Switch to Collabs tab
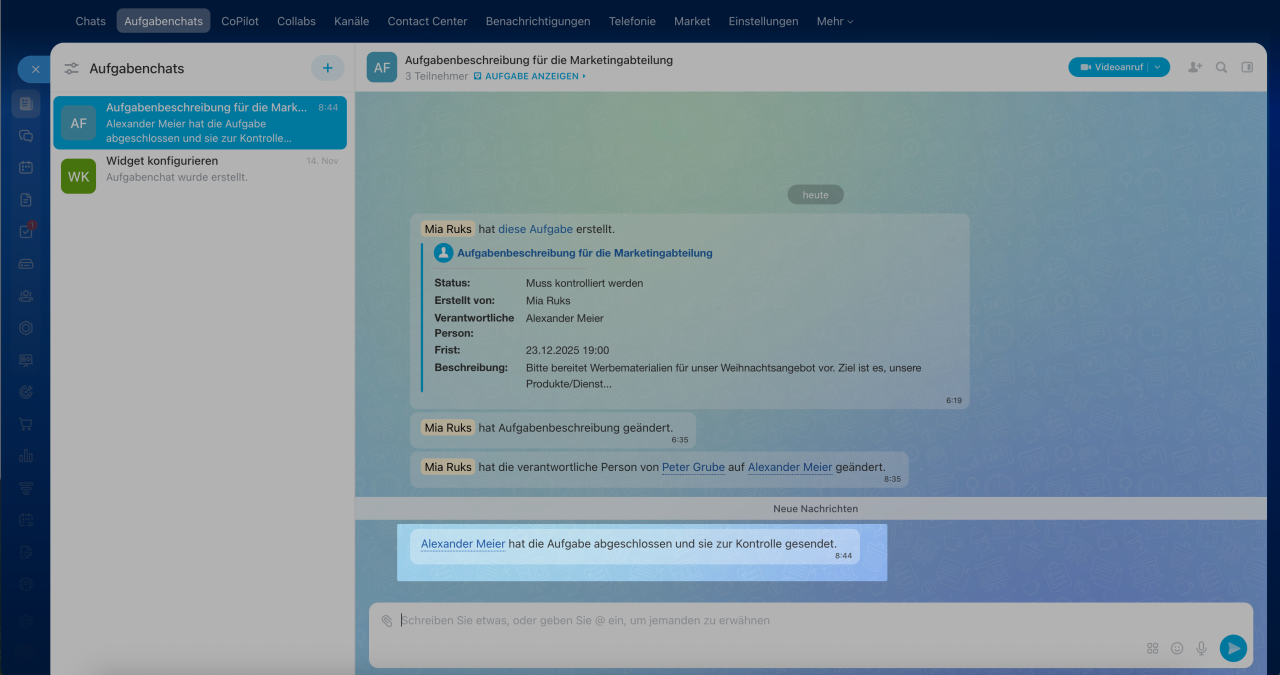Image resolution: width=1280 pixels, height=675 pixels. (x=296, y=21)
